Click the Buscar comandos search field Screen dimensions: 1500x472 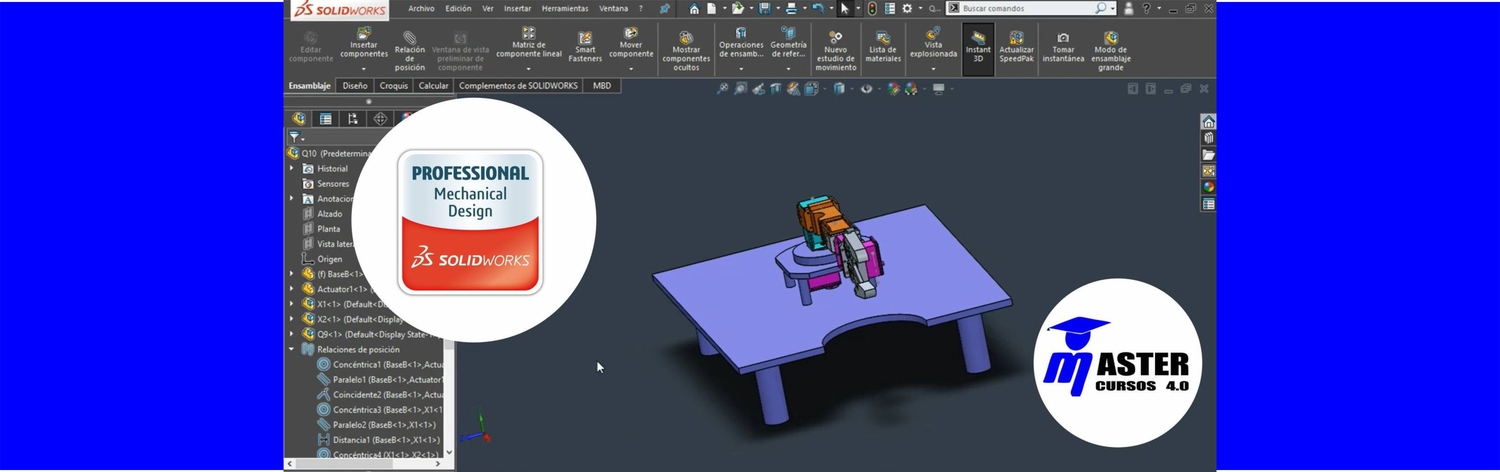pyautogui.click(x=1031, y=8)
